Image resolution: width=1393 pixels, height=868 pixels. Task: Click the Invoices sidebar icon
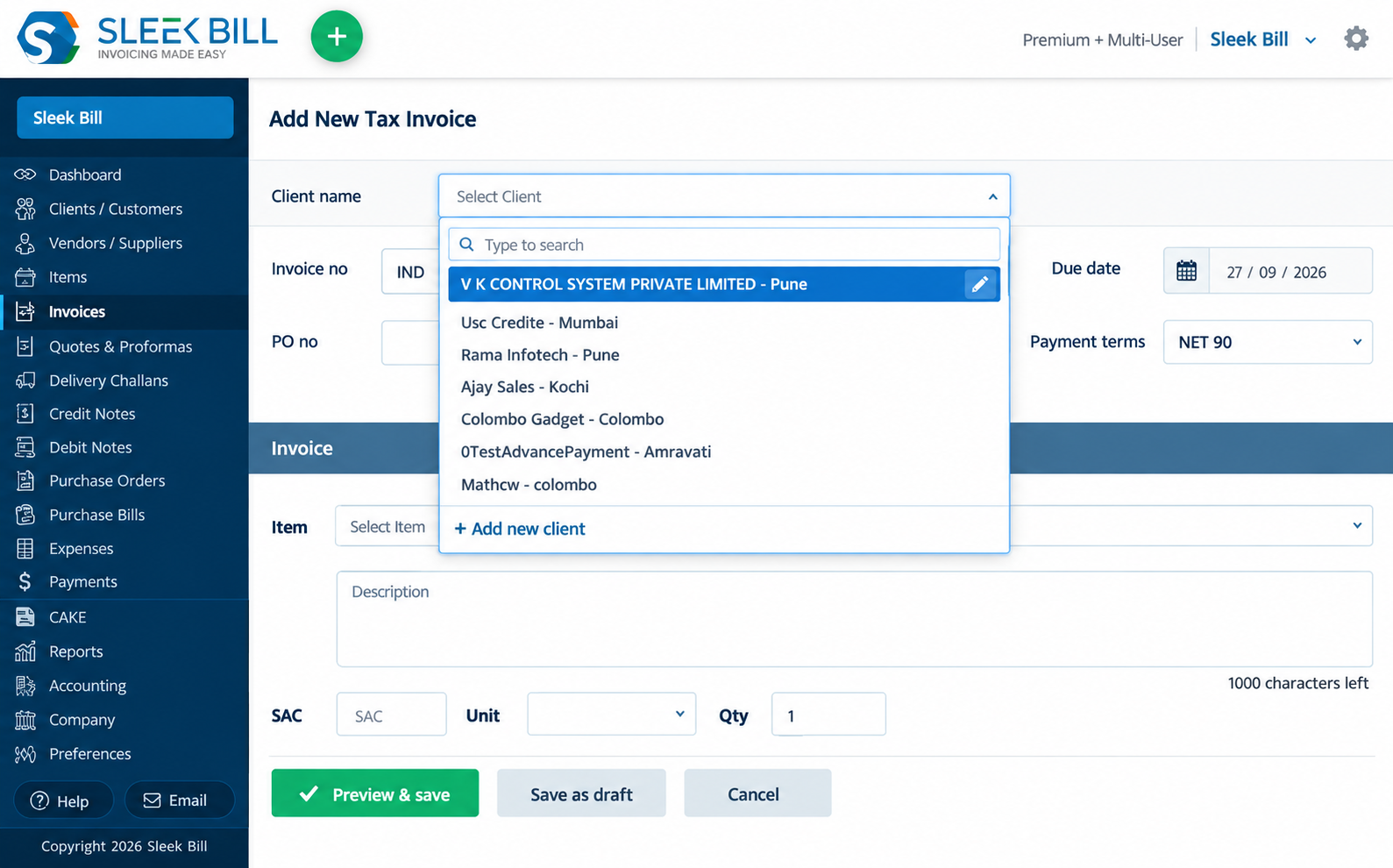[25, 311]
